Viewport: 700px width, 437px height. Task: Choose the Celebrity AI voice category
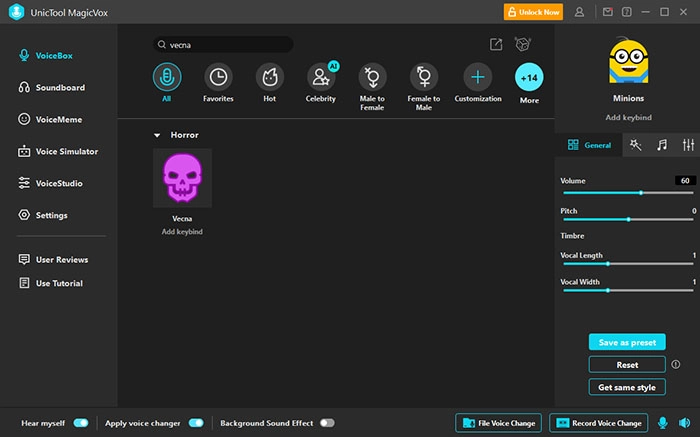coord(321,77)
